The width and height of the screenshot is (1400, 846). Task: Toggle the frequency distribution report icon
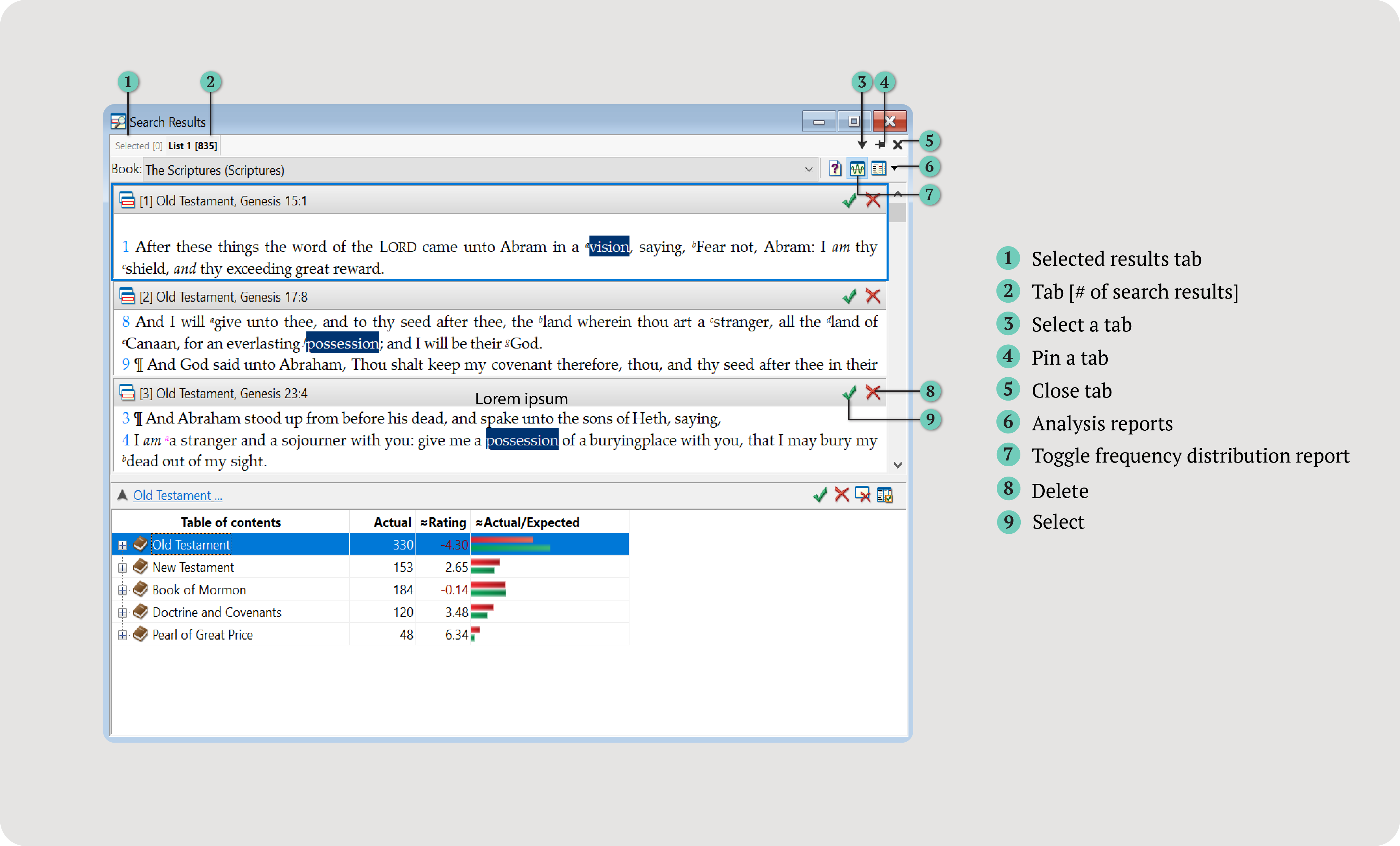pos(857,169)
